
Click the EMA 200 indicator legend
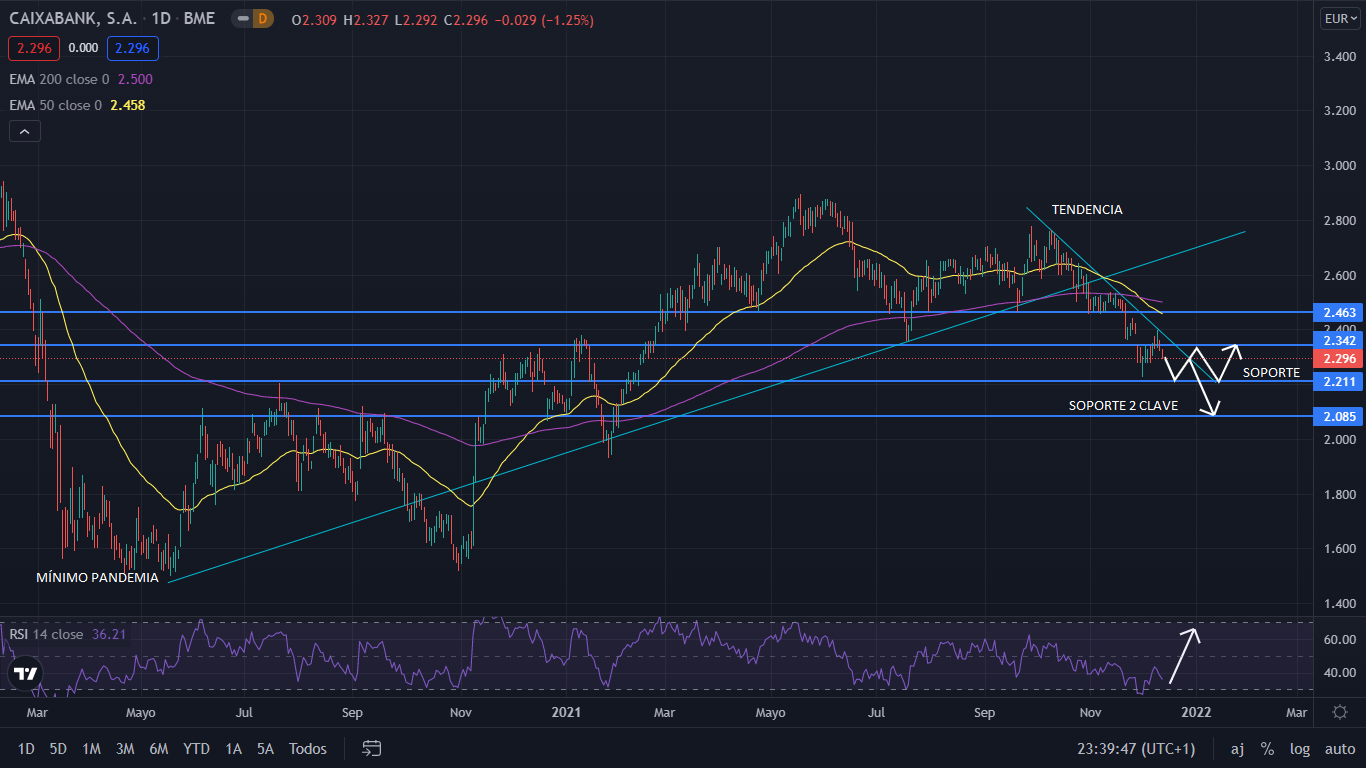60,79
